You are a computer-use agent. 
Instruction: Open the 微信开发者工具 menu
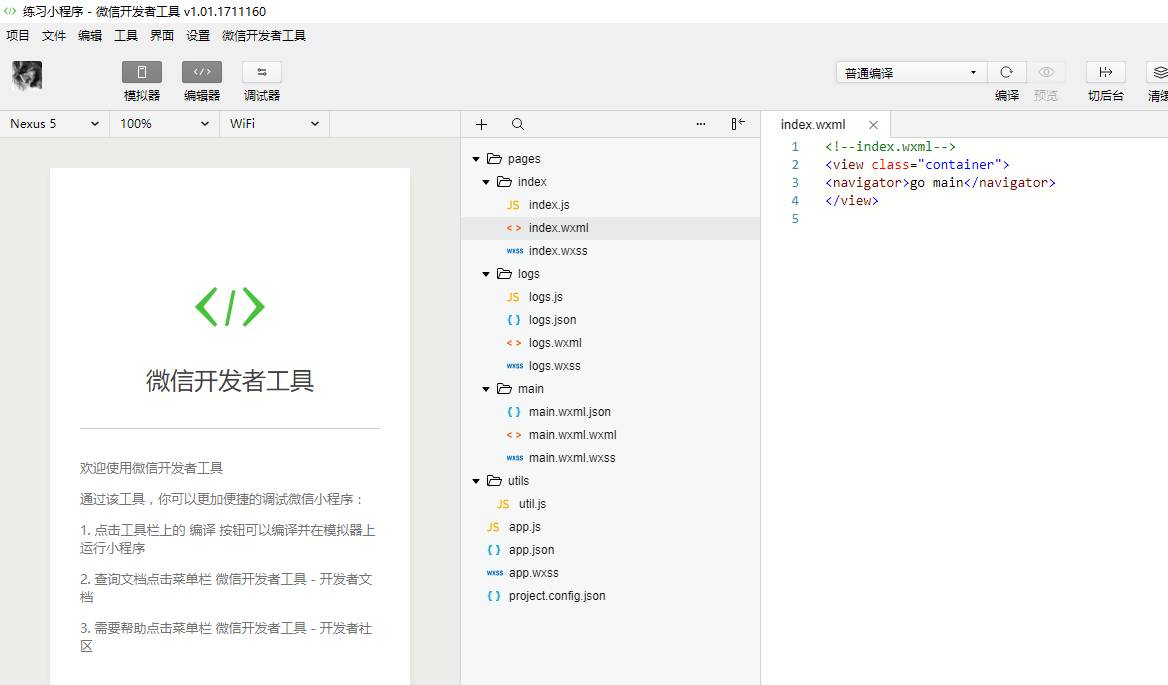[x=264, y=36]
